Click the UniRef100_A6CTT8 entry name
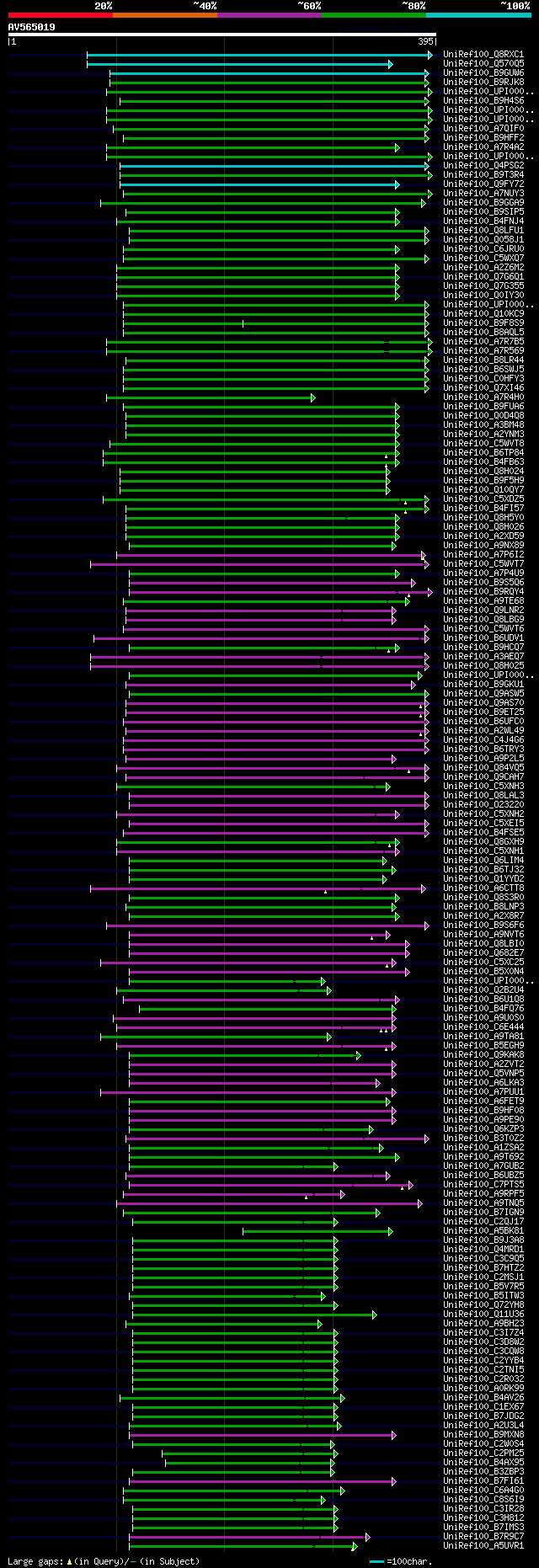The height and width of the screenshot is (1568, 539). 483,888
